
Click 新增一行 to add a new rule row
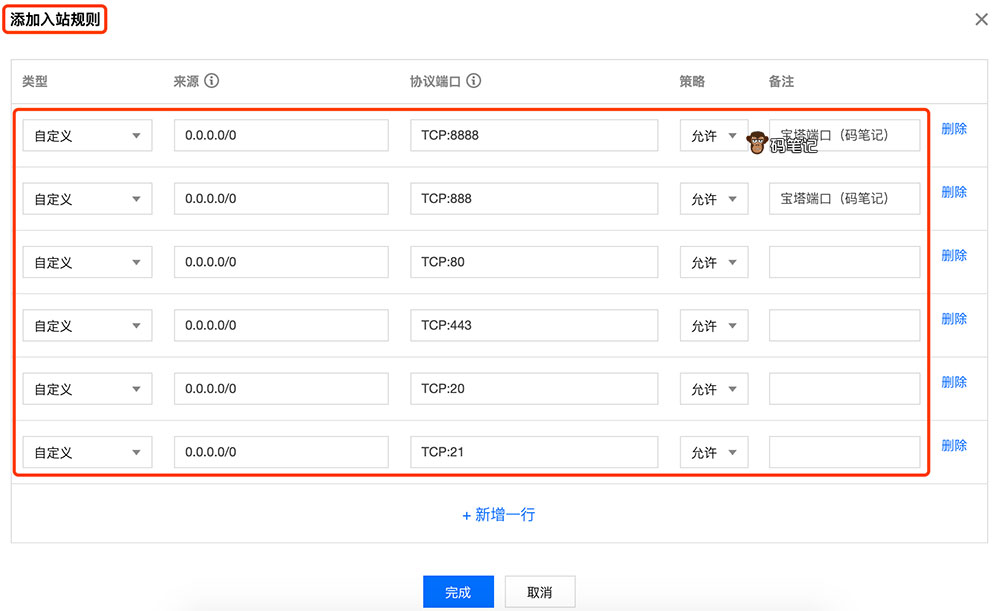point(498,514)
